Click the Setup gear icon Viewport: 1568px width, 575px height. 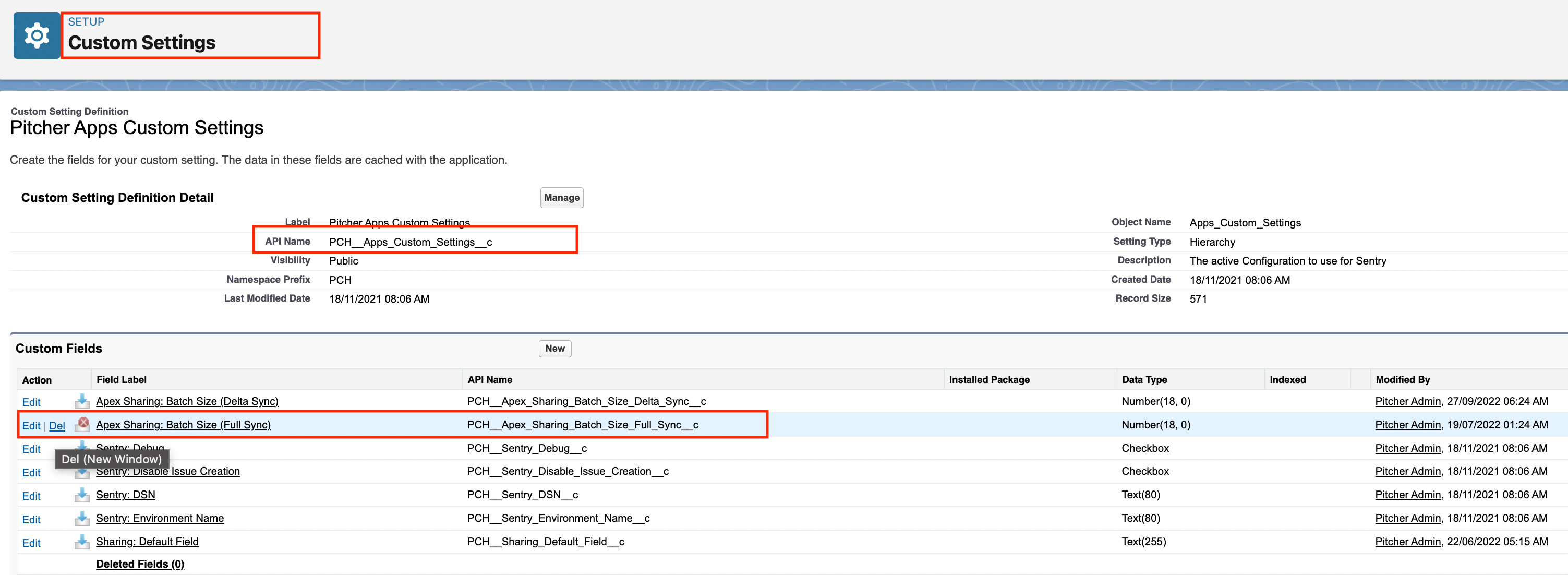click(x=37, y=35)
